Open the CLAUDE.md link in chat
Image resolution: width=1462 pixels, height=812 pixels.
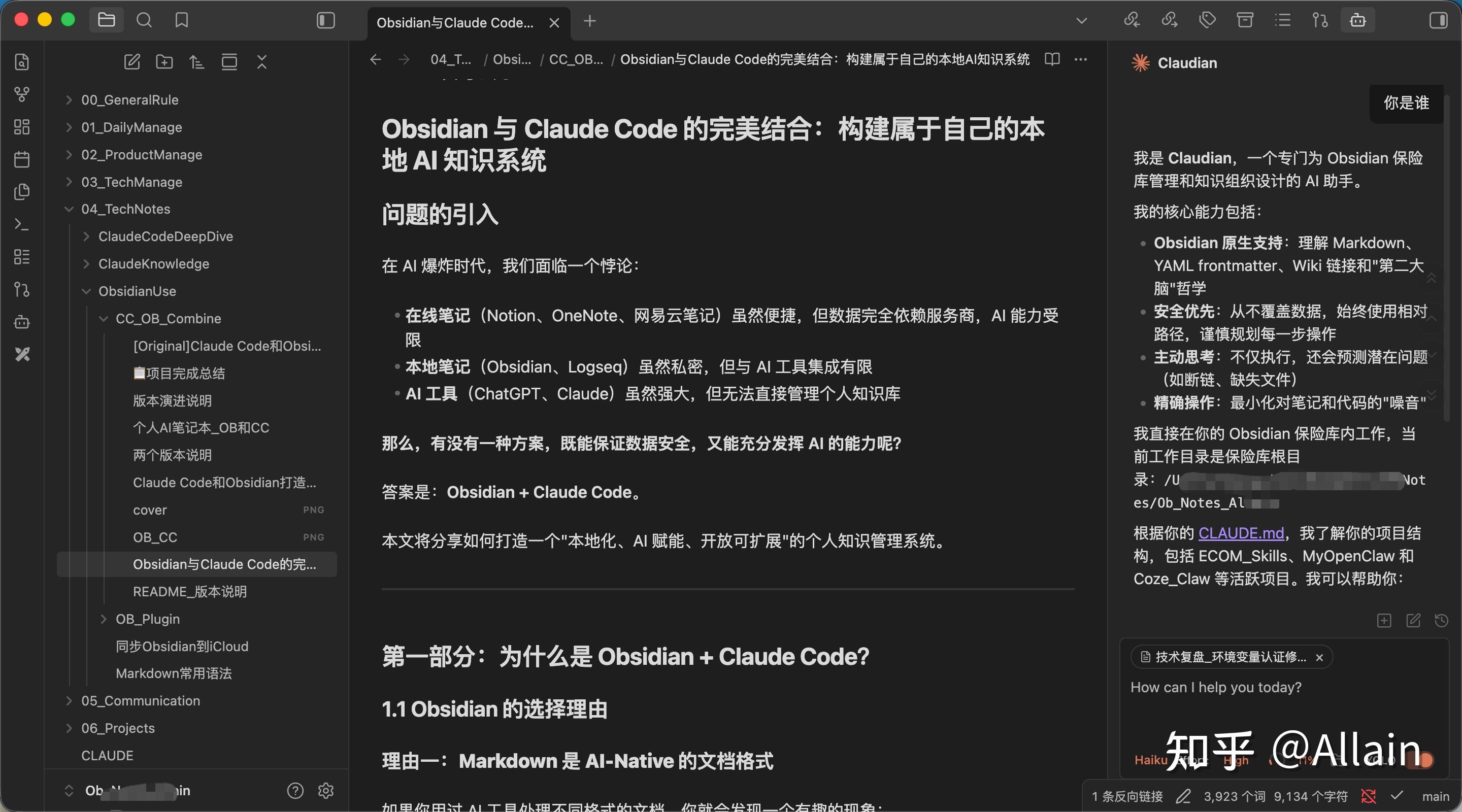(1241, 533)
